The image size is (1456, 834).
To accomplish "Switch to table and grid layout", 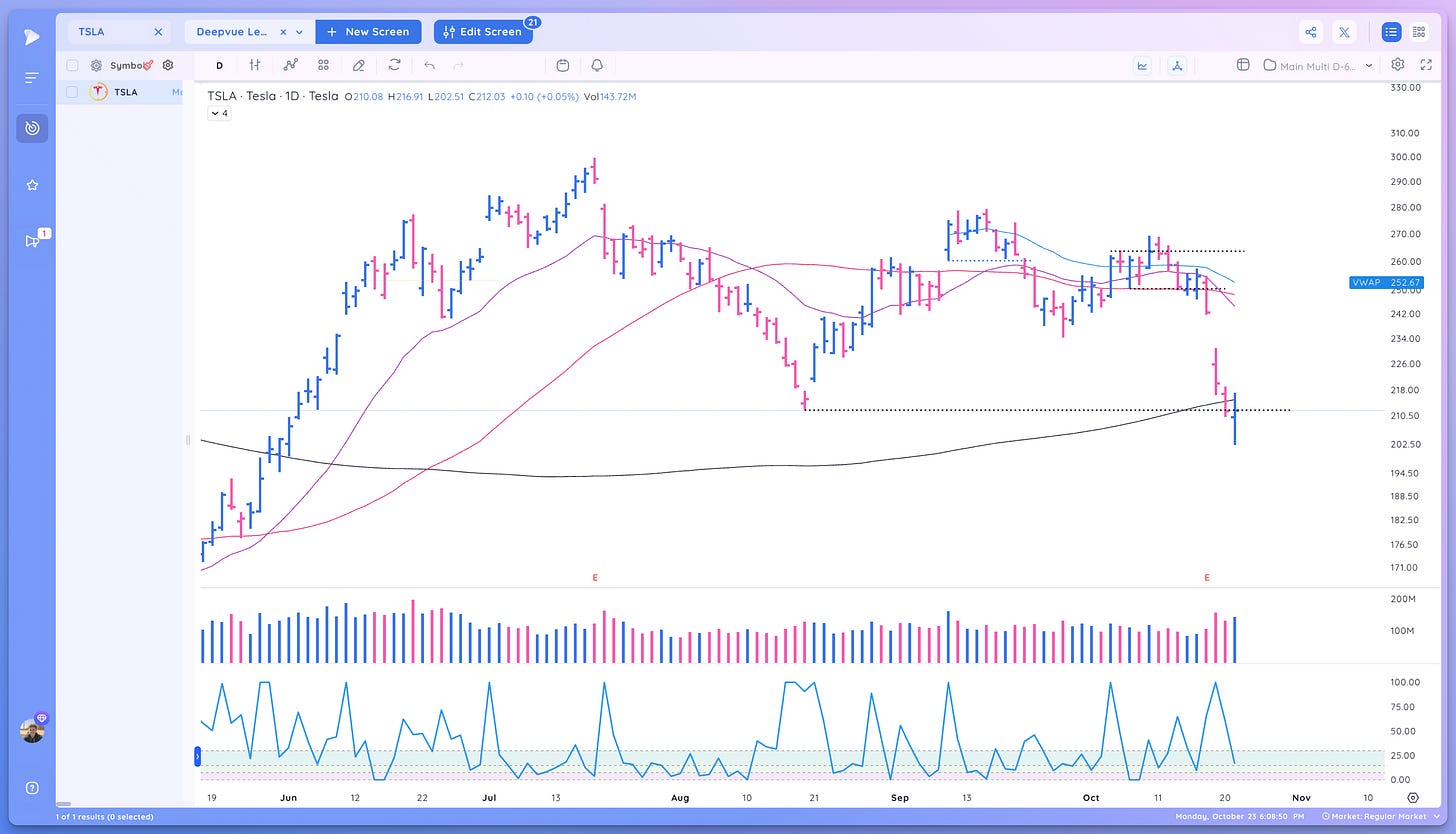I will tap(1419, 32).
